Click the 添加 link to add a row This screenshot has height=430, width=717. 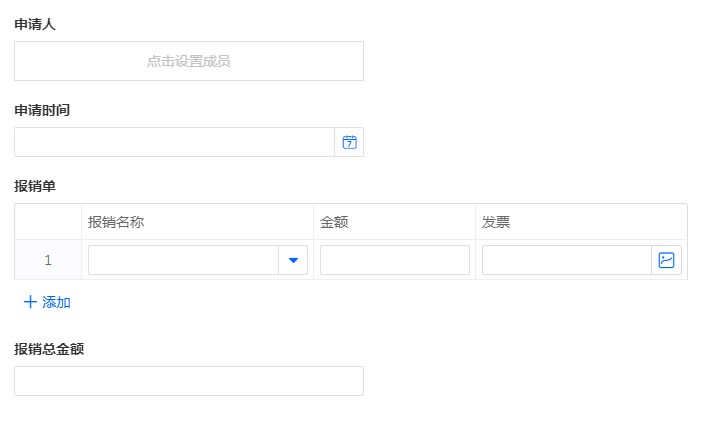(56, 302)
